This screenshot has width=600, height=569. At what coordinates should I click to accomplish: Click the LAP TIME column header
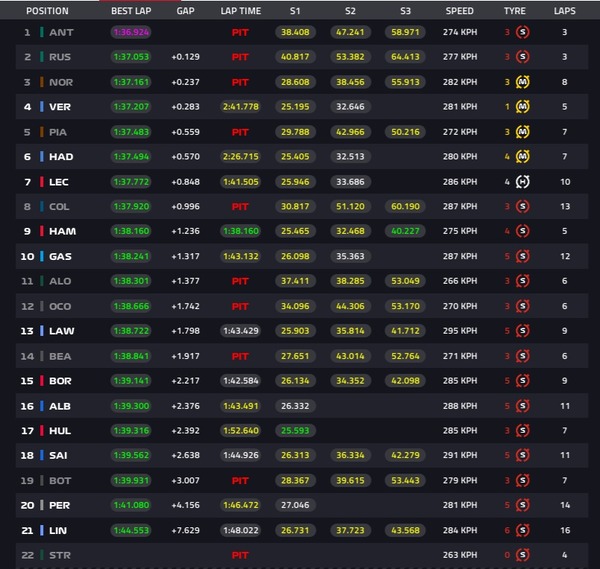[x=240, y=11]
